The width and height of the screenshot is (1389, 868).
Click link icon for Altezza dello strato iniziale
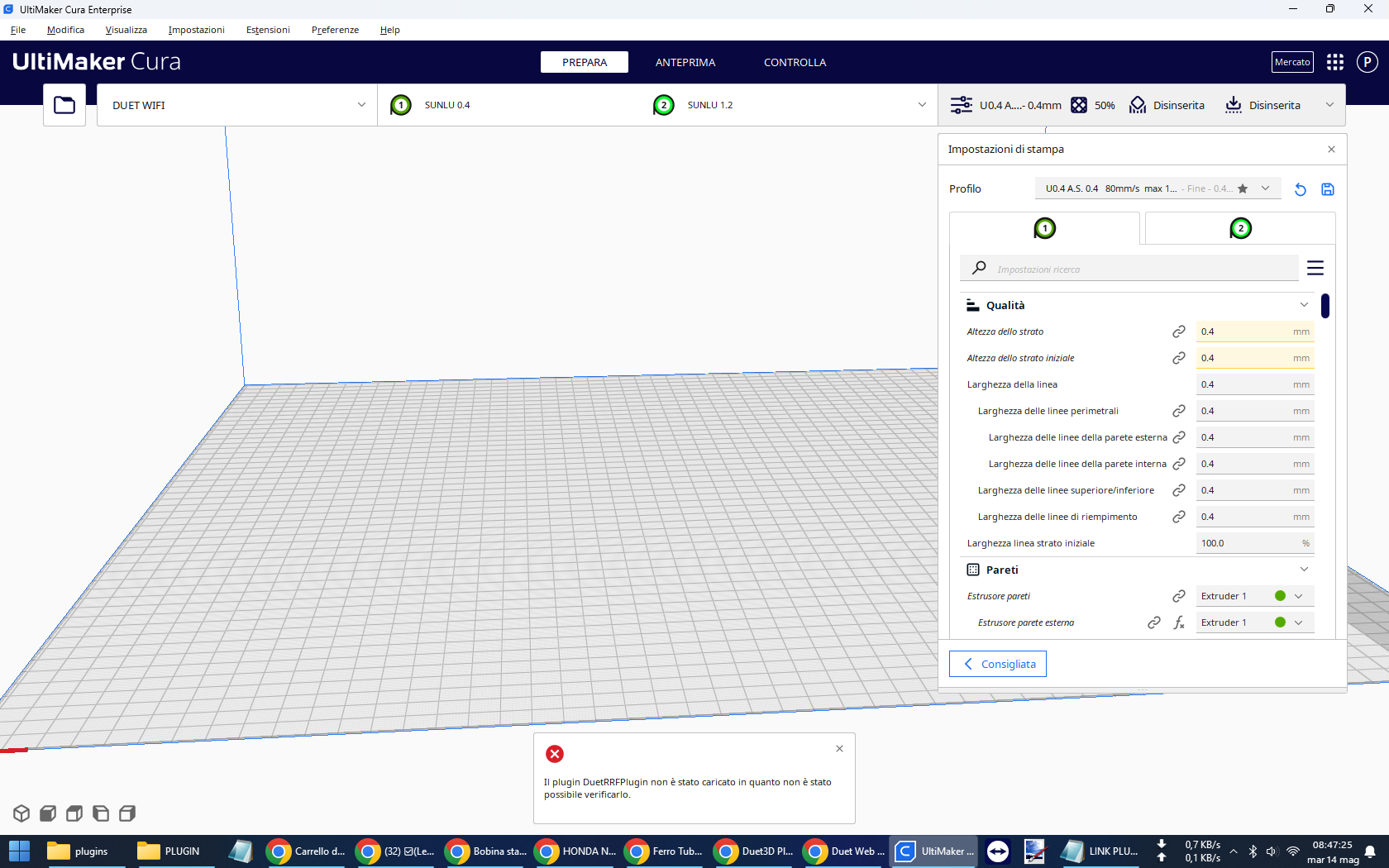[x=1179, y=358]
